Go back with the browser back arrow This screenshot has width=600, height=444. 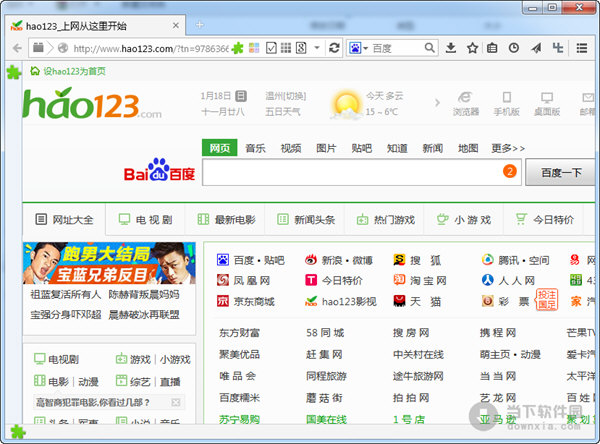click(x=16, y=48)
